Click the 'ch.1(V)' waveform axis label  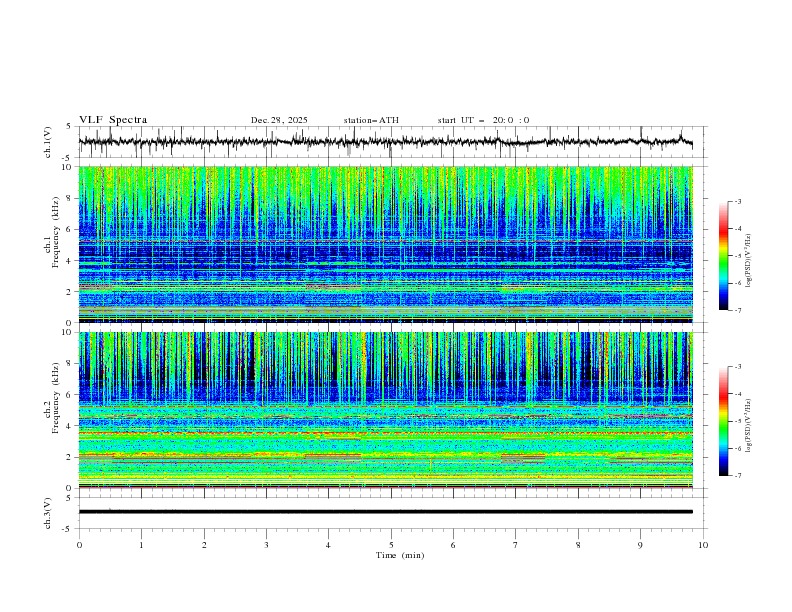pos(48,142)
